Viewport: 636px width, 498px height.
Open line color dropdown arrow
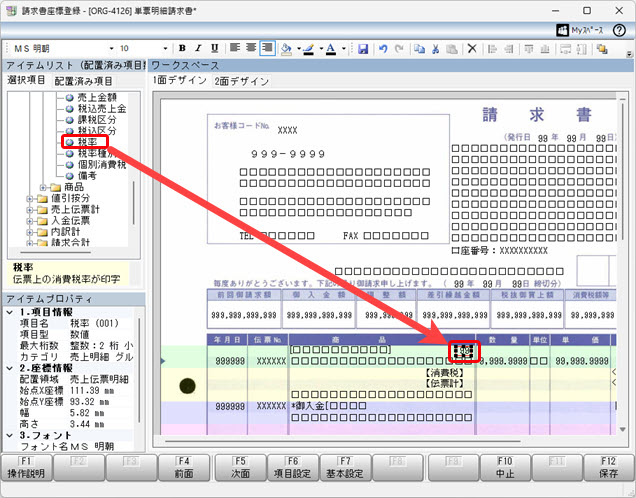tap(321, 49)
